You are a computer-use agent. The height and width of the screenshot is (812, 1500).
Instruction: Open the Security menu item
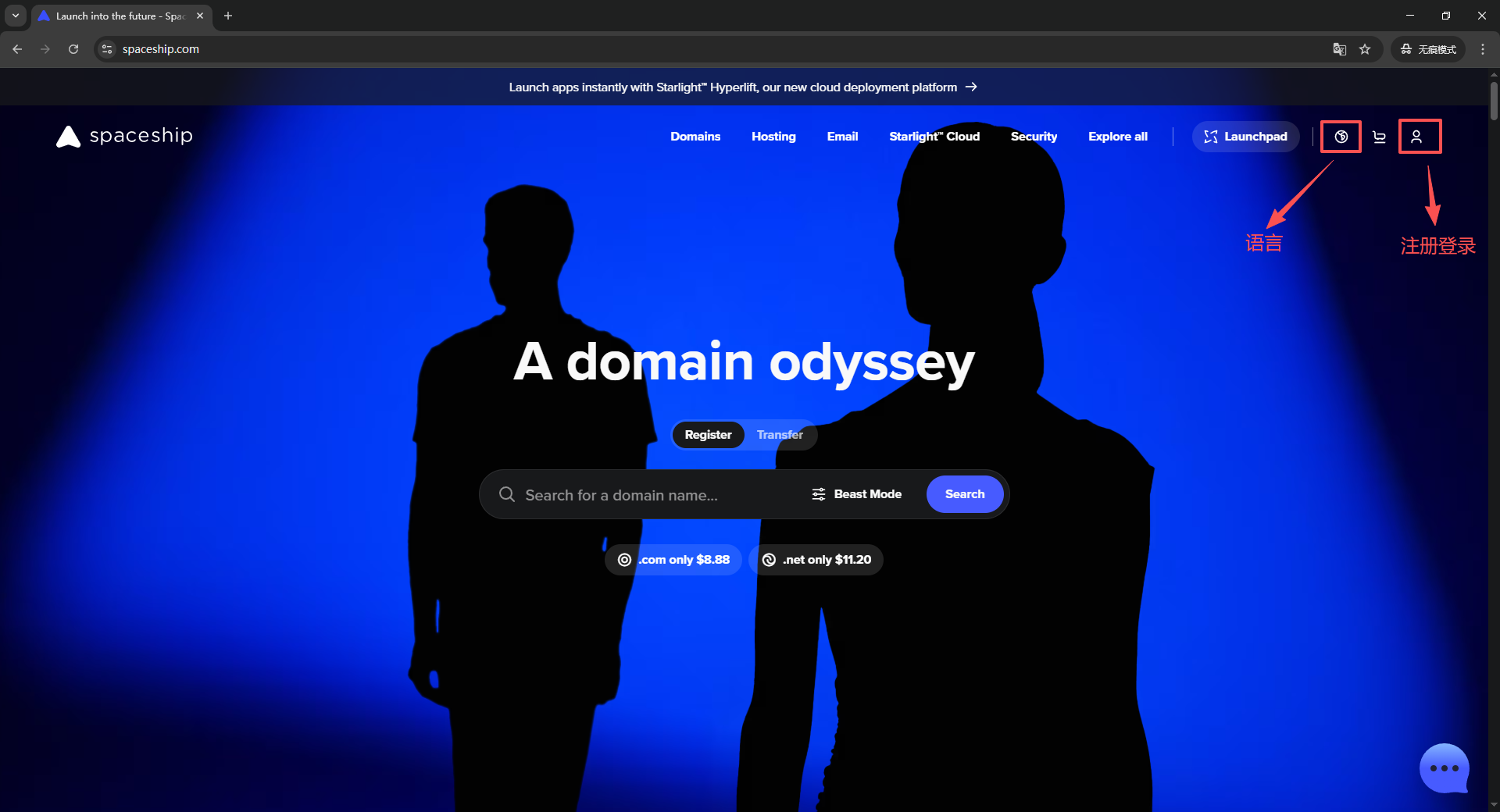tap(1033, 137)
